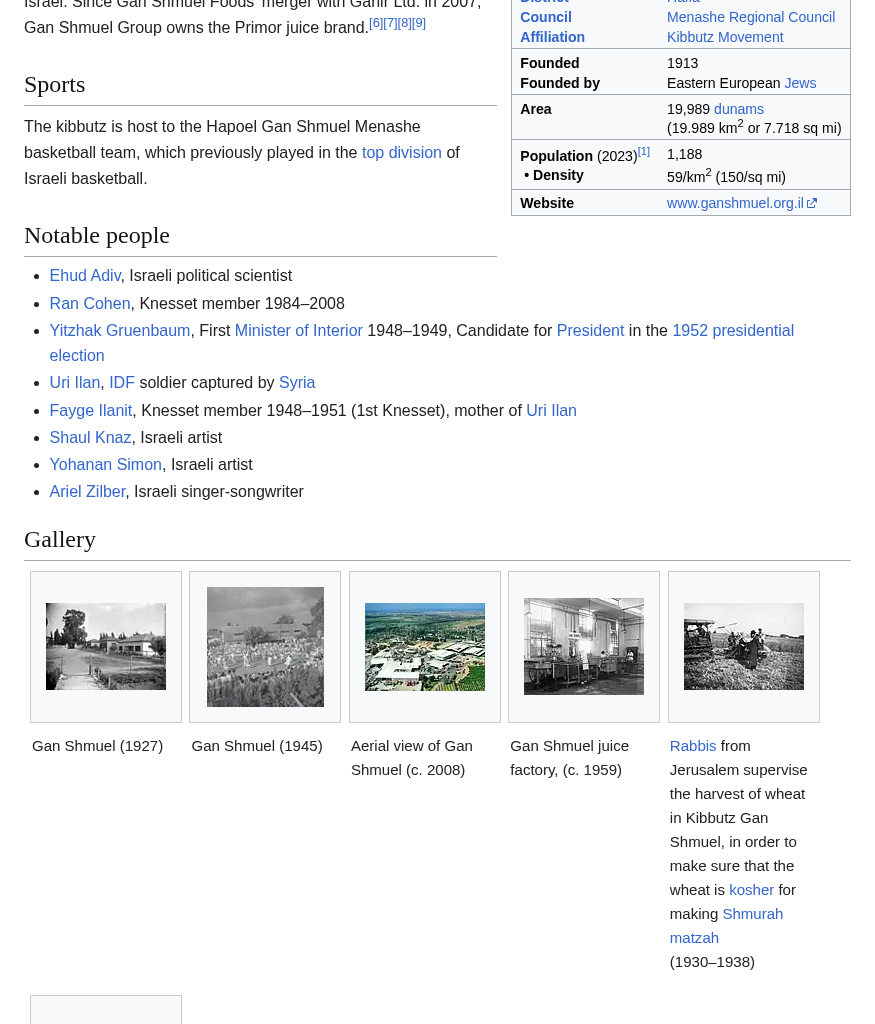This screenshot has width=875, height=1024.
Task: Click the dunams link in infobox
Action: click(x=738, y=109)
